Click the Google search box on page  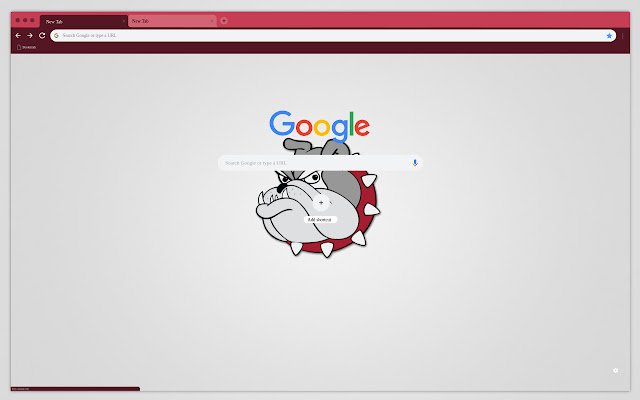[x=320, y=163]
